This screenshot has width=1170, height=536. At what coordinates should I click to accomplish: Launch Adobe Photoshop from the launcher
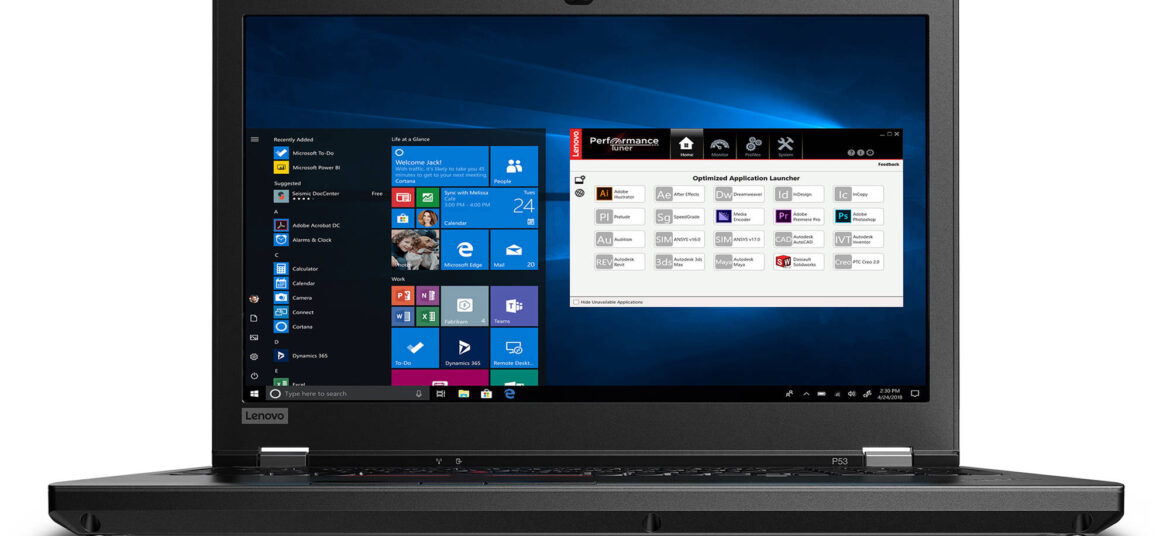859,216
